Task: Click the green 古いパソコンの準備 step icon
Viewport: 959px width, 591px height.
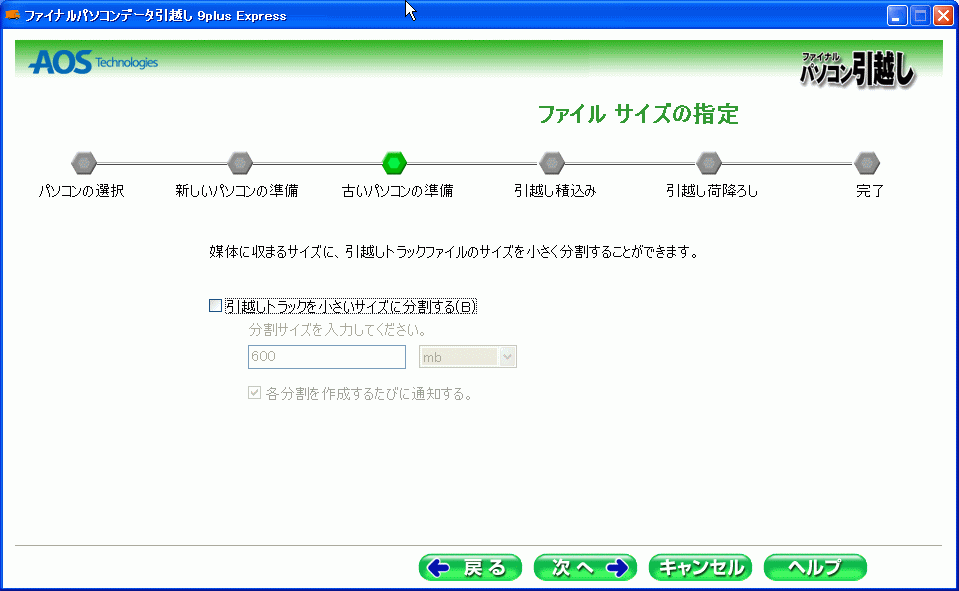Action: 395,162
